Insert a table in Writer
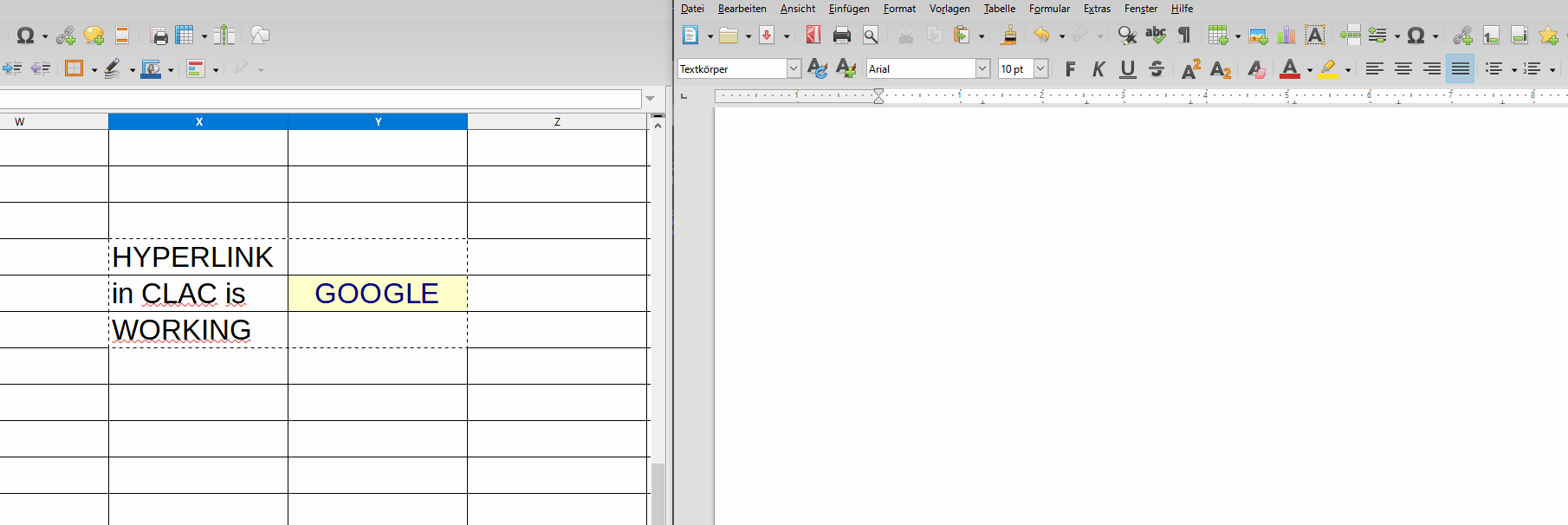This screenshot has height=525, width=1568. pos(1218,36)
